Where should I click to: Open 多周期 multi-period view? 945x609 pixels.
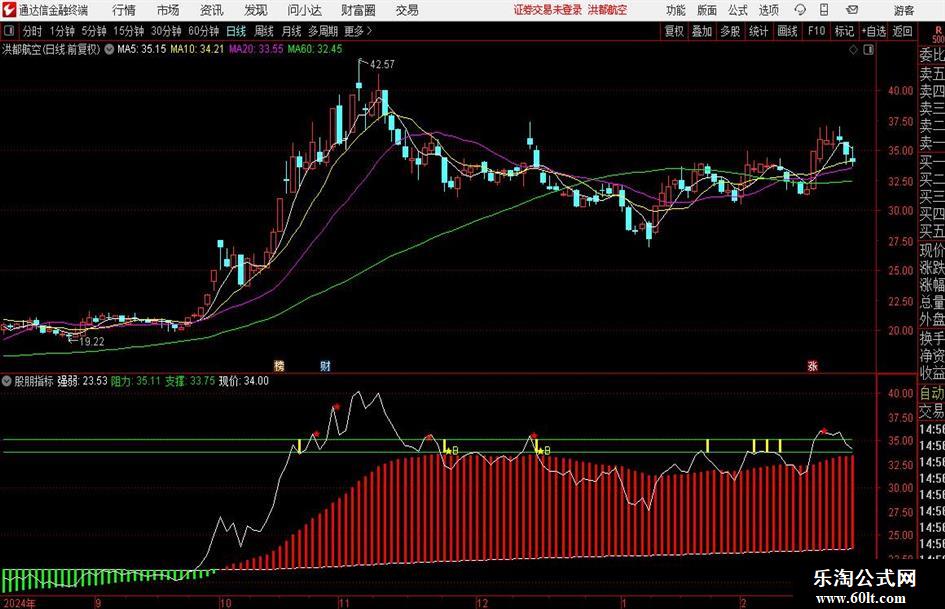pyautogui.click(x=323, y=31)
